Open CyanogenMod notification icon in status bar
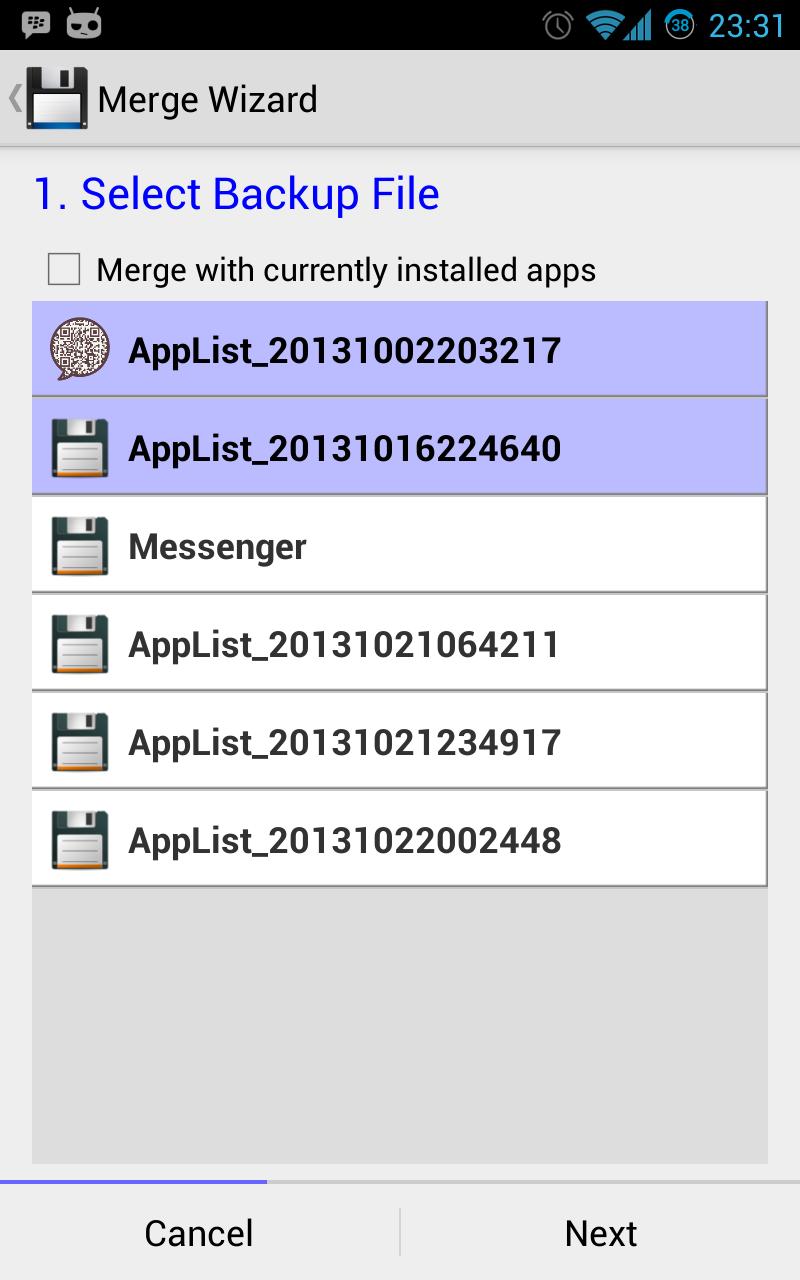The height and width of the screenshot is (1280, 800). click(x=84, y=24)
